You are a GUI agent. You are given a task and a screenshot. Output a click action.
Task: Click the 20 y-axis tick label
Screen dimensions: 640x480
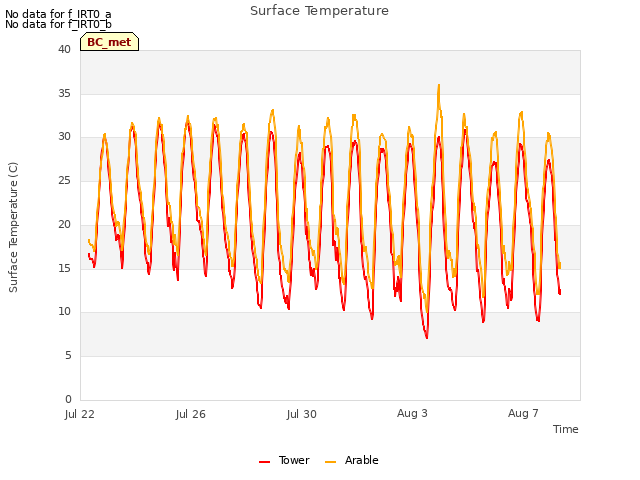tap(64, 224)
